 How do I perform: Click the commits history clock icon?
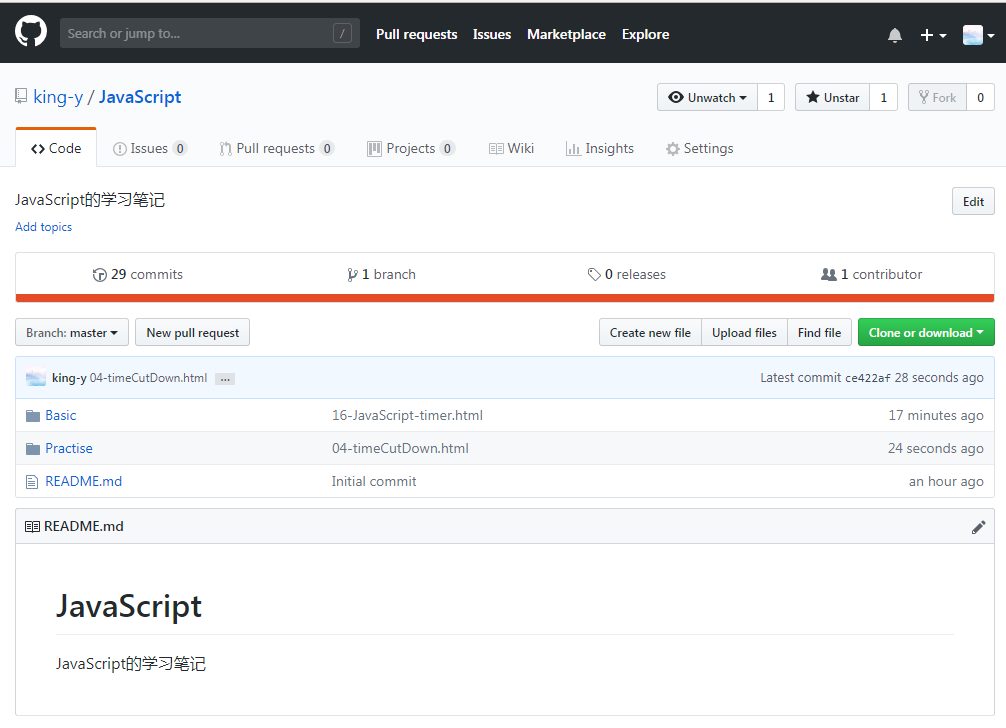(x=99, y=275)
